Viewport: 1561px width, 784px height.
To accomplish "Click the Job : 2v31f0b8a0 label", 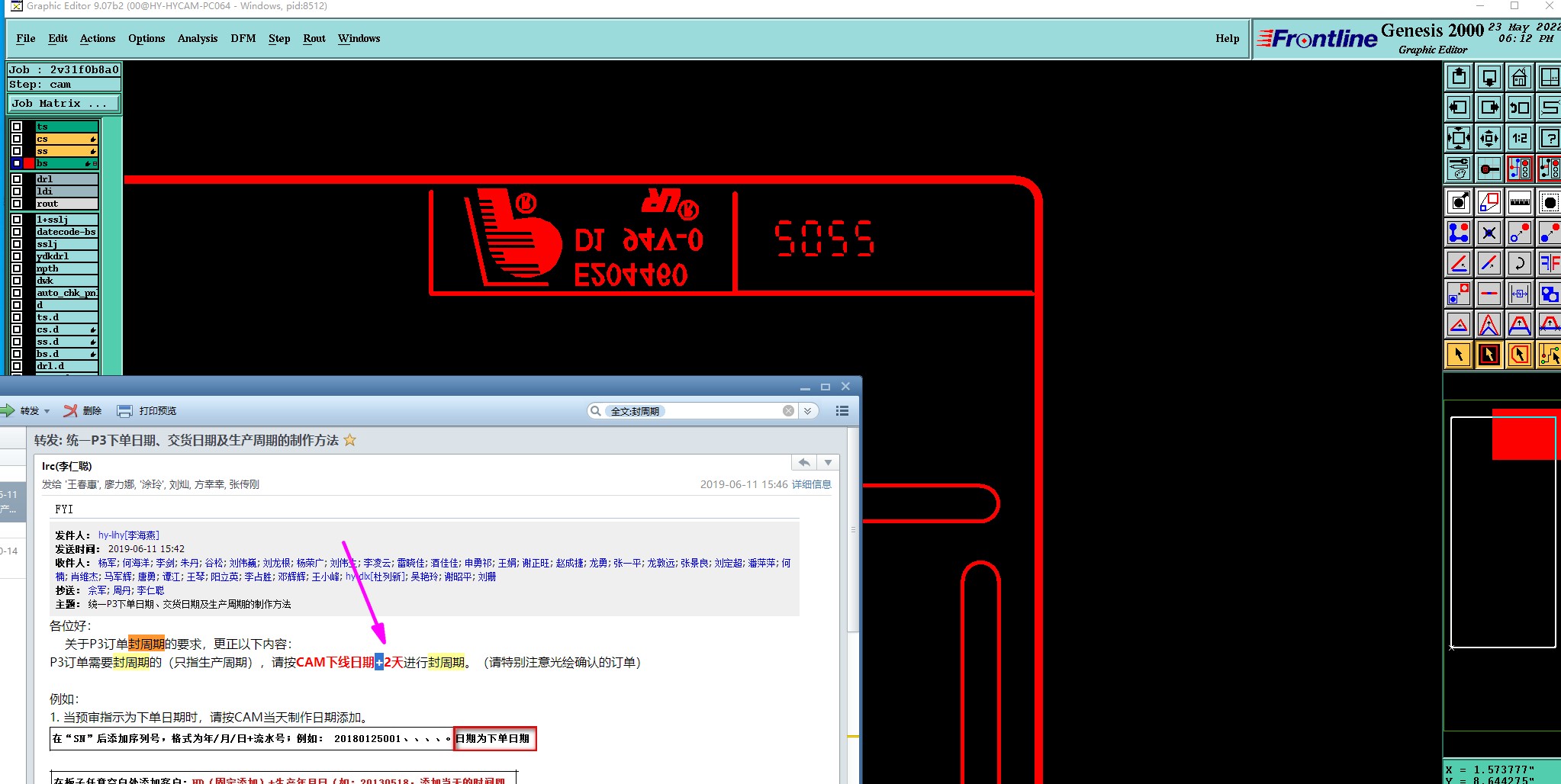I will tap(64, 69).
